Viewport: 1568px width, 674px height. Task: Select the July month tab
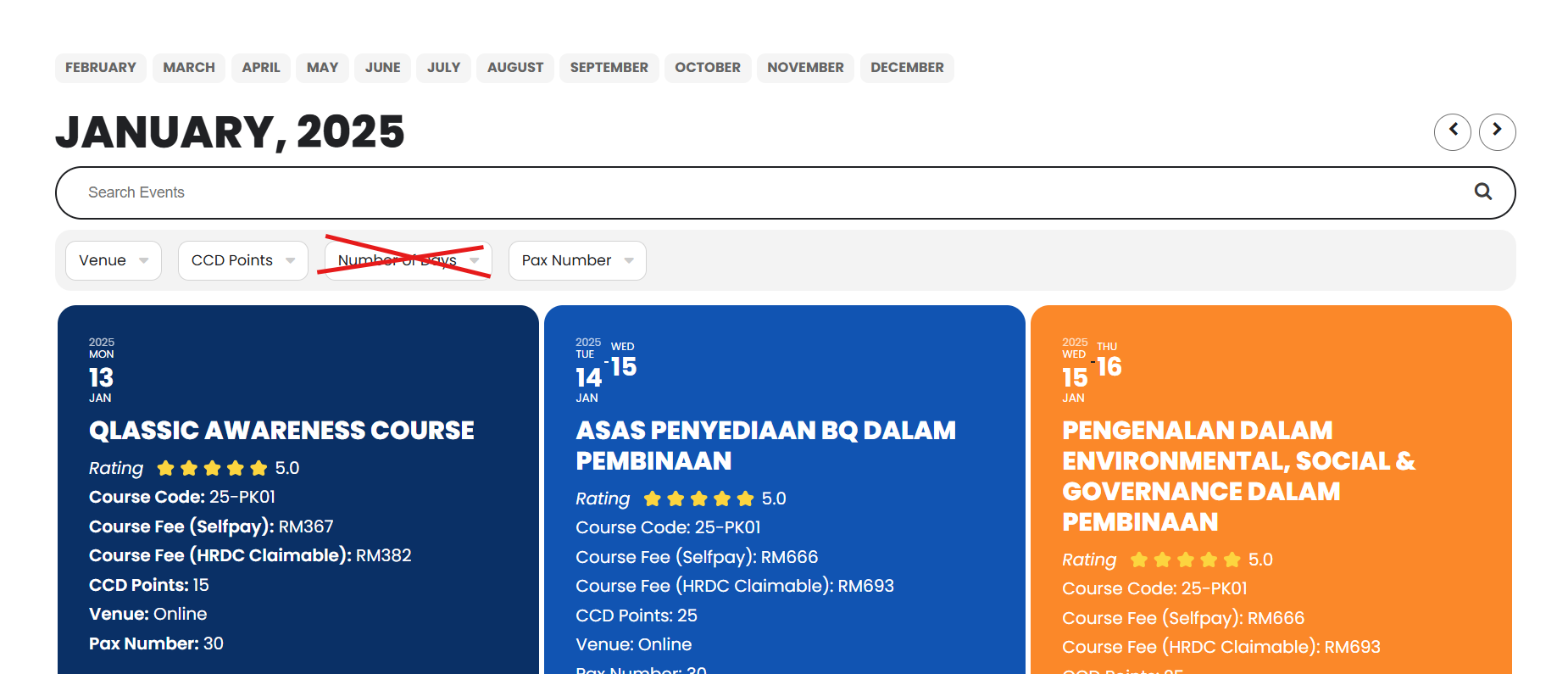443,68
